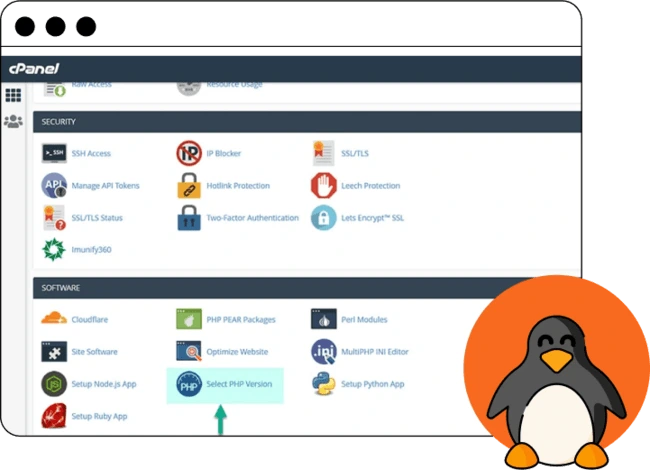The image size is (650, 470).
Task: Open the Optimize Website icon
Action: point(189,351)
